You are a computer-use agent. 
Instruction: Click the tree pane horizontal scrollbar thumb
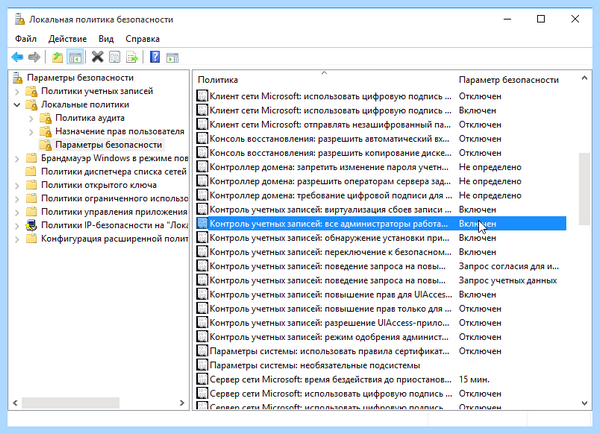[70, 403]
